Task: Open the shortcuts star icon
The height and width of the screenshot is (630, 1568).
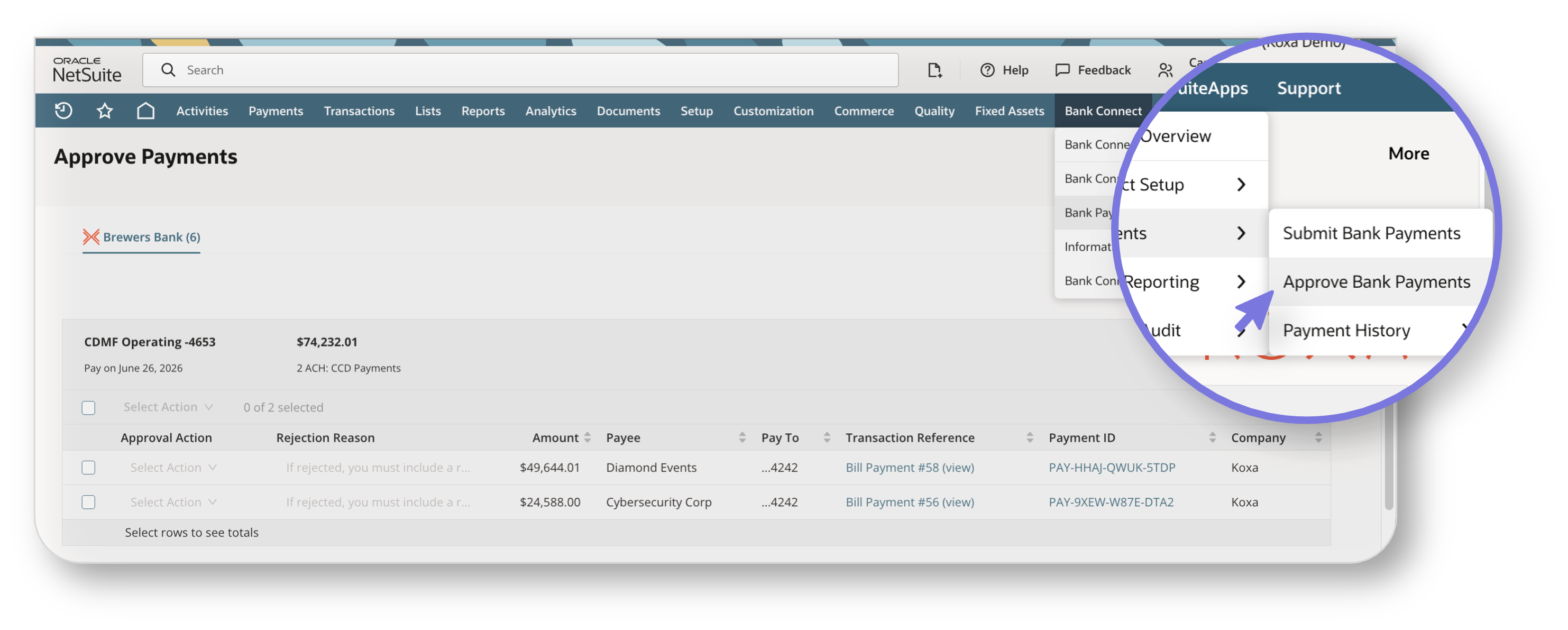Action: click(105, 111)
